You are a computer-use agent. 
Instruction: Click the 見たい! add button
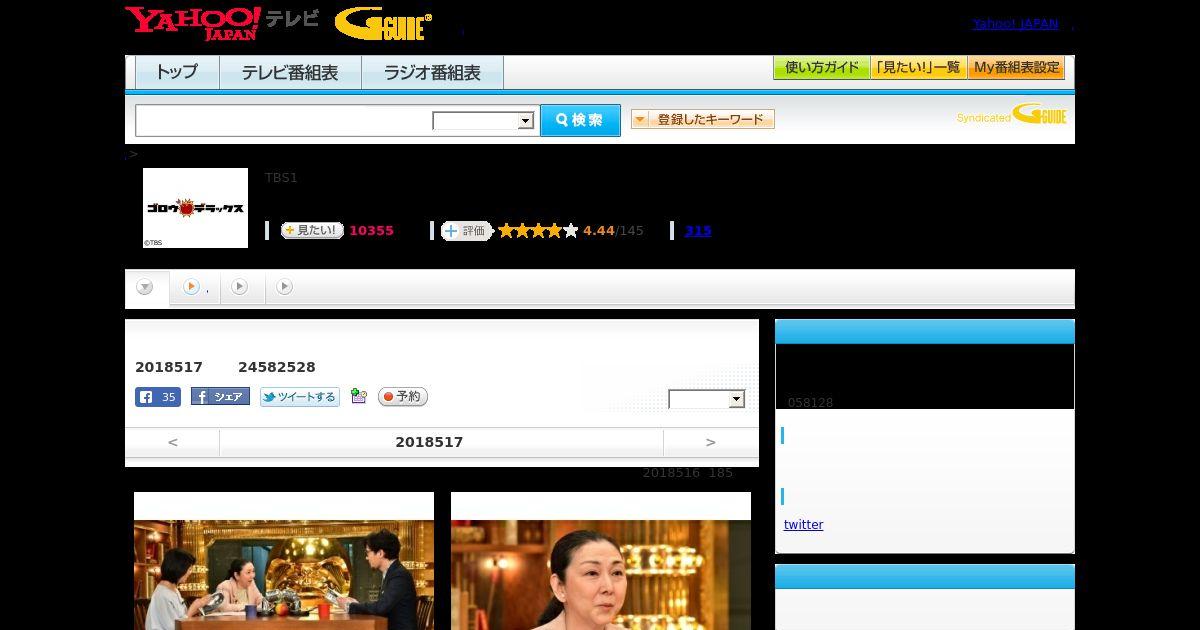(x=312, y=231)
